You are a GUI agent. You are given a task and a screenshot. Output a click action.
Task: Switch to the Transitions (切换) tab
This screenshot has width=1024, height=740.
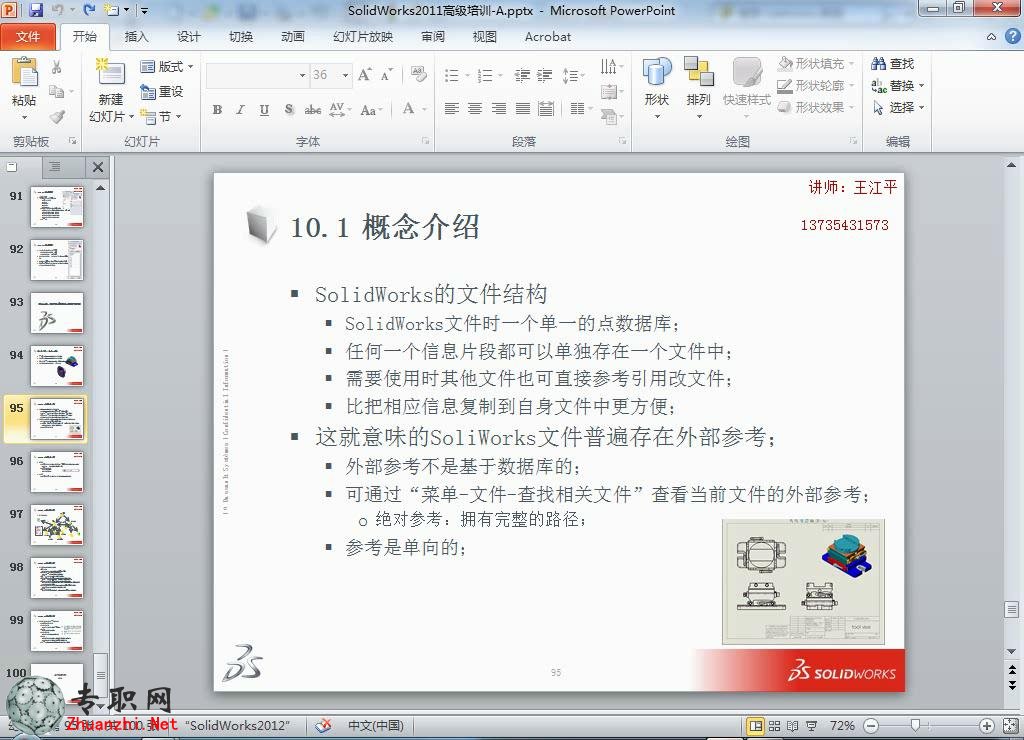coord(241,37)
